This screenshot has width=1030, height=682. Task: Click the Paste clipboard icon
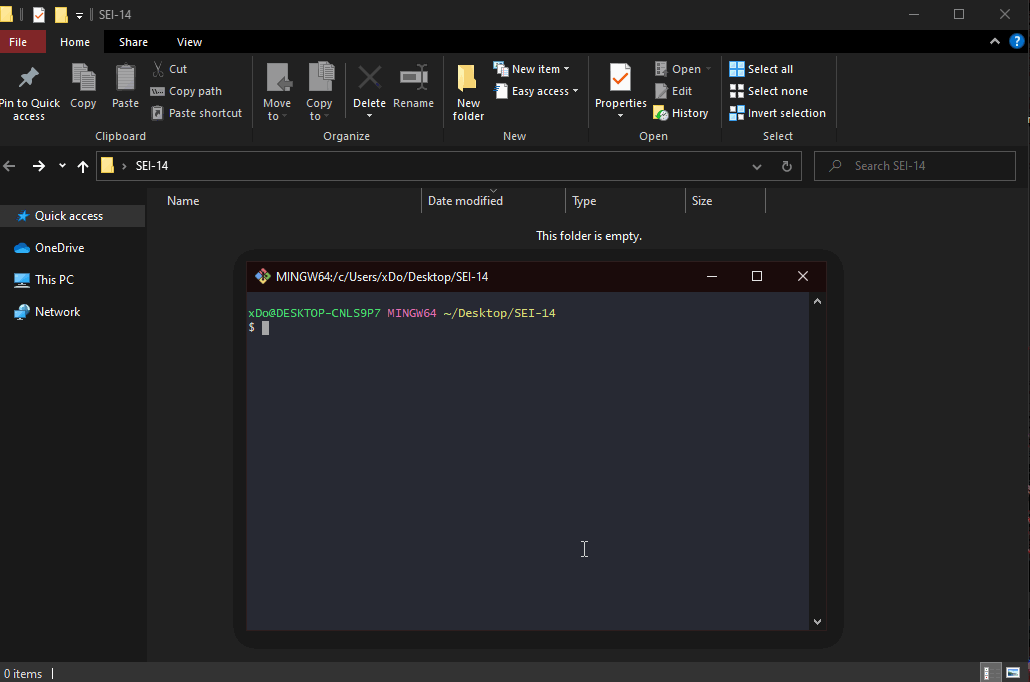point(125,78)
